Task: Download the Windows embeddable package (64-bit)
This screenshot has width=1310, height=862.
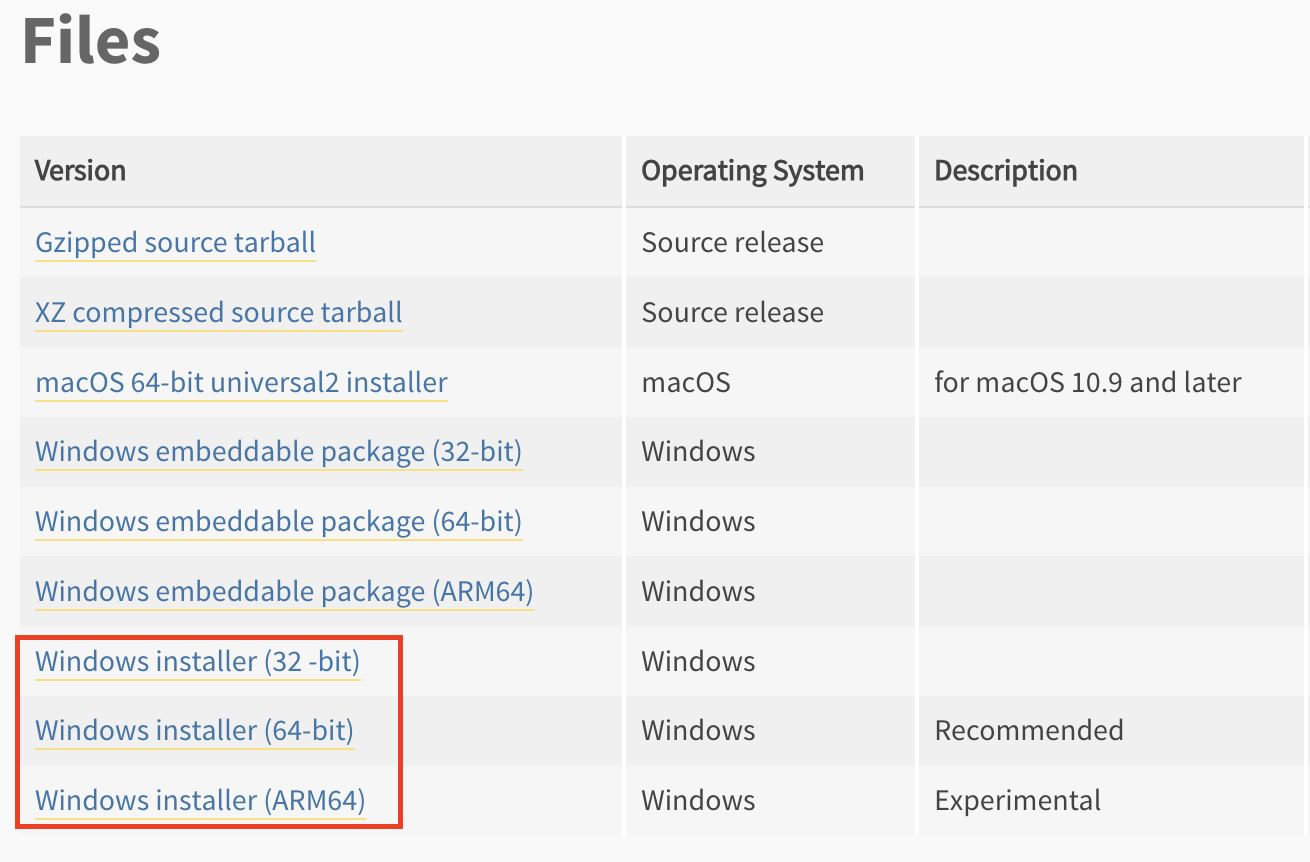Action: click(x=277, y=521)
